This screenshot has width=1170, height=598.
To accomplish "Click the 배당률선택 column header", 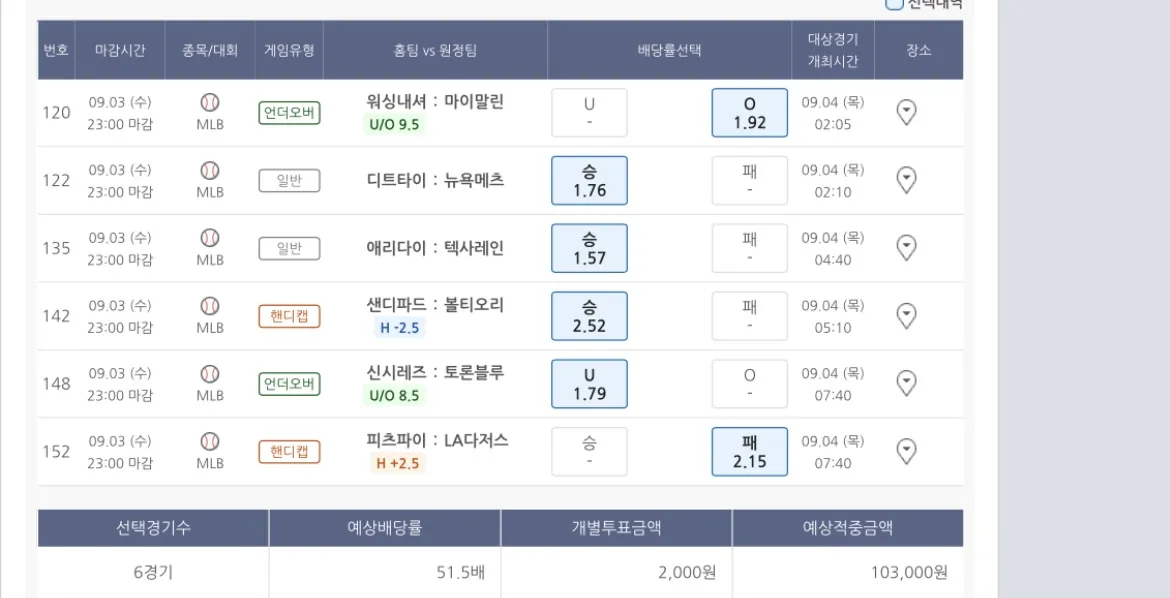I will pos(669,50).
